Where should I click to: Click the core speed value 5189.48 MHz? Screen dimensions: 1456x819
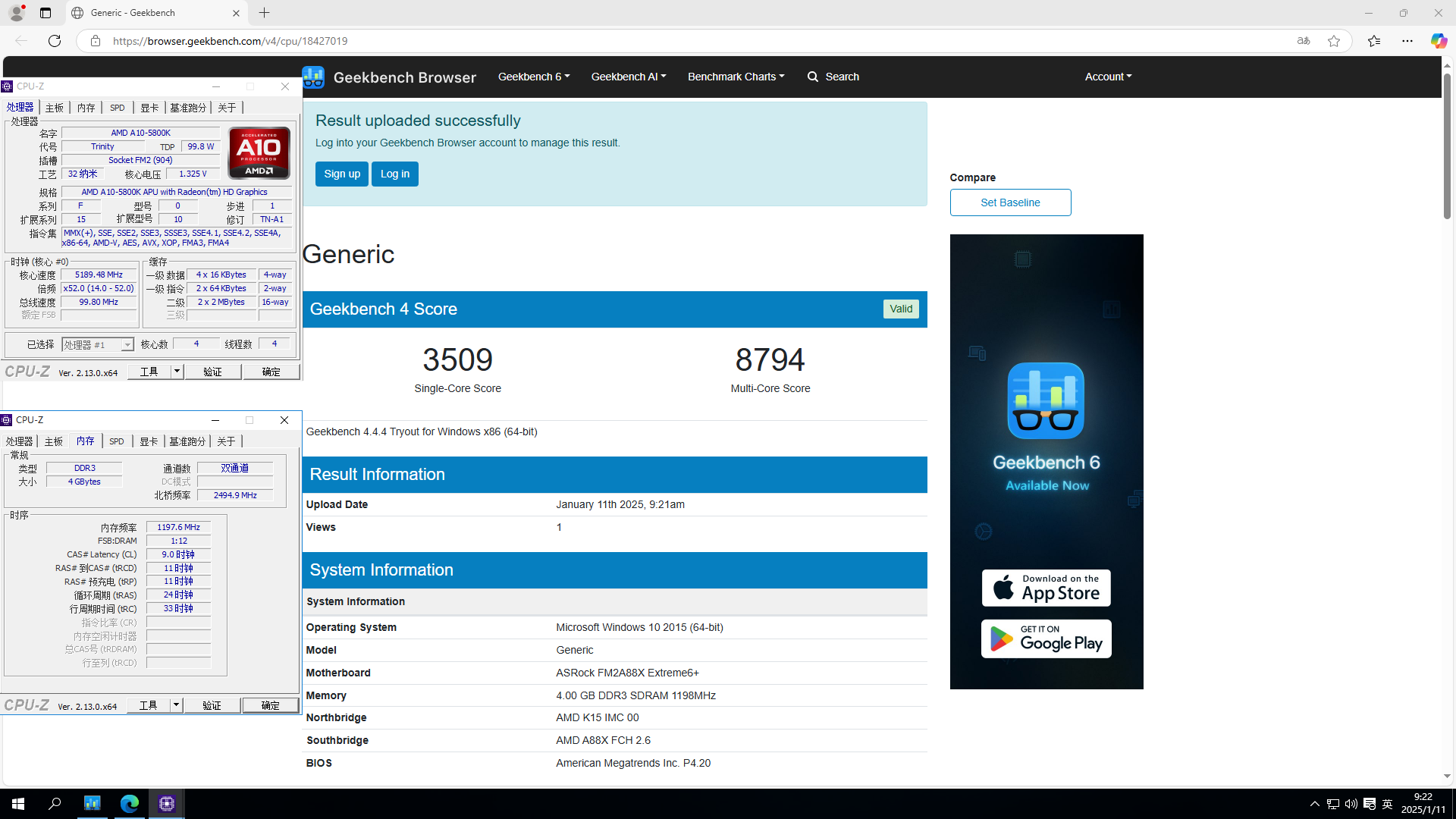click(x=99, y=275)
